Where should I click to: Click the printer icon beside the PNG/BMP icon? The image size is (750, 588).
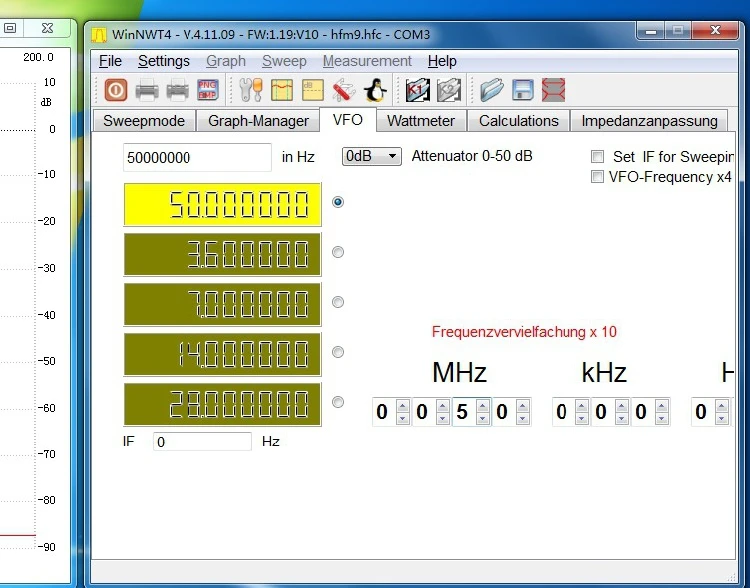point(177,90)
